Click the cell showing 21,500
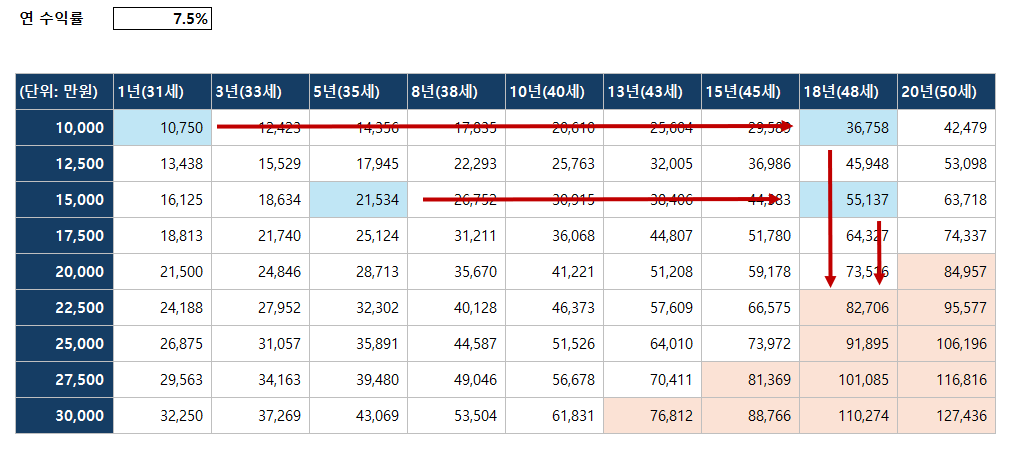This screenshot has height=449, width=1011. point(162,272)
